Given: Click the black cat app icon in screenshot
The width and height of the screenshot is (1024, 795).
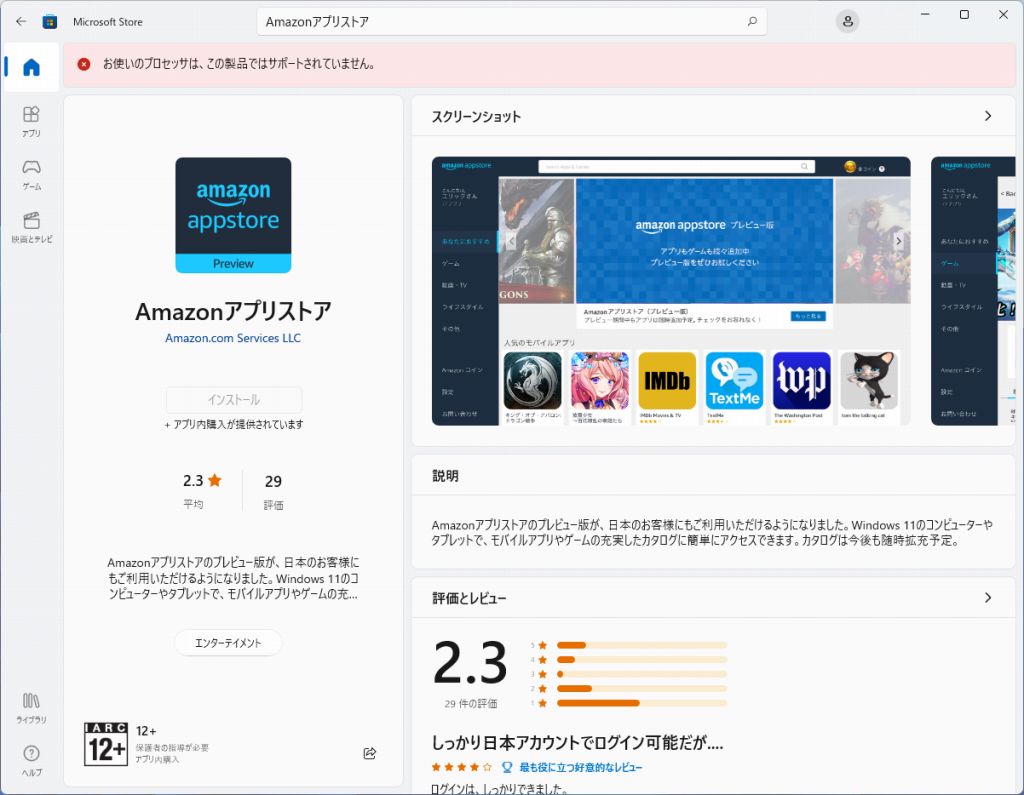Looking at the screenshot, I should pyautogui.click(x=869, y=381).
